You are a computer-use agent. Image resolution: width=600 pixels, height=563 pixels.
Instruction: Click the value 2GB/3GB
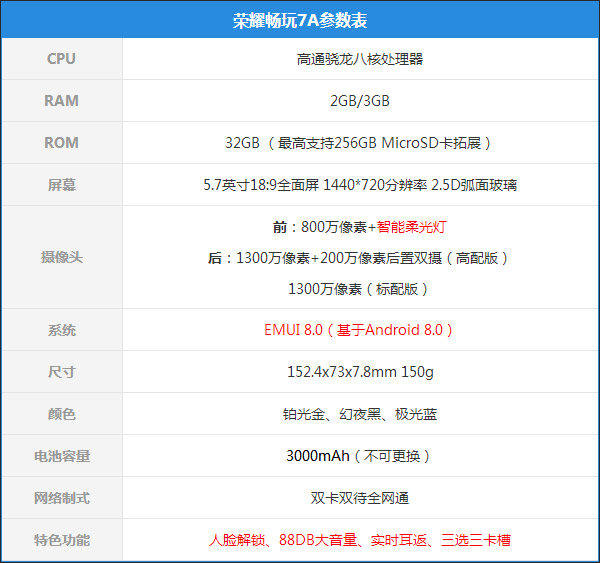tap(360, 101)
